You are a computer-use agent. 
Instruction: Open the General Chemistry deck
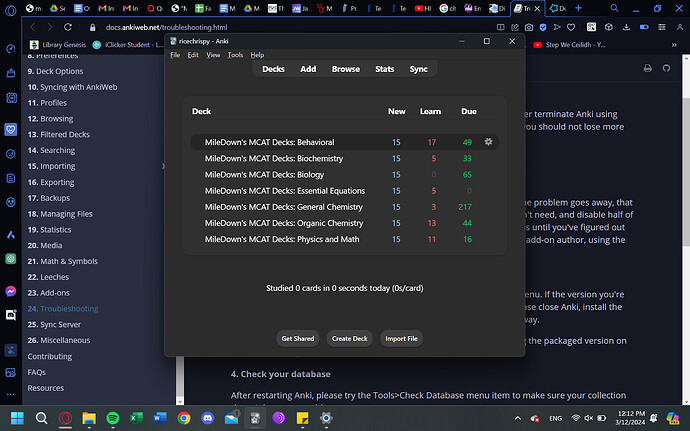(x=283, y=207)
